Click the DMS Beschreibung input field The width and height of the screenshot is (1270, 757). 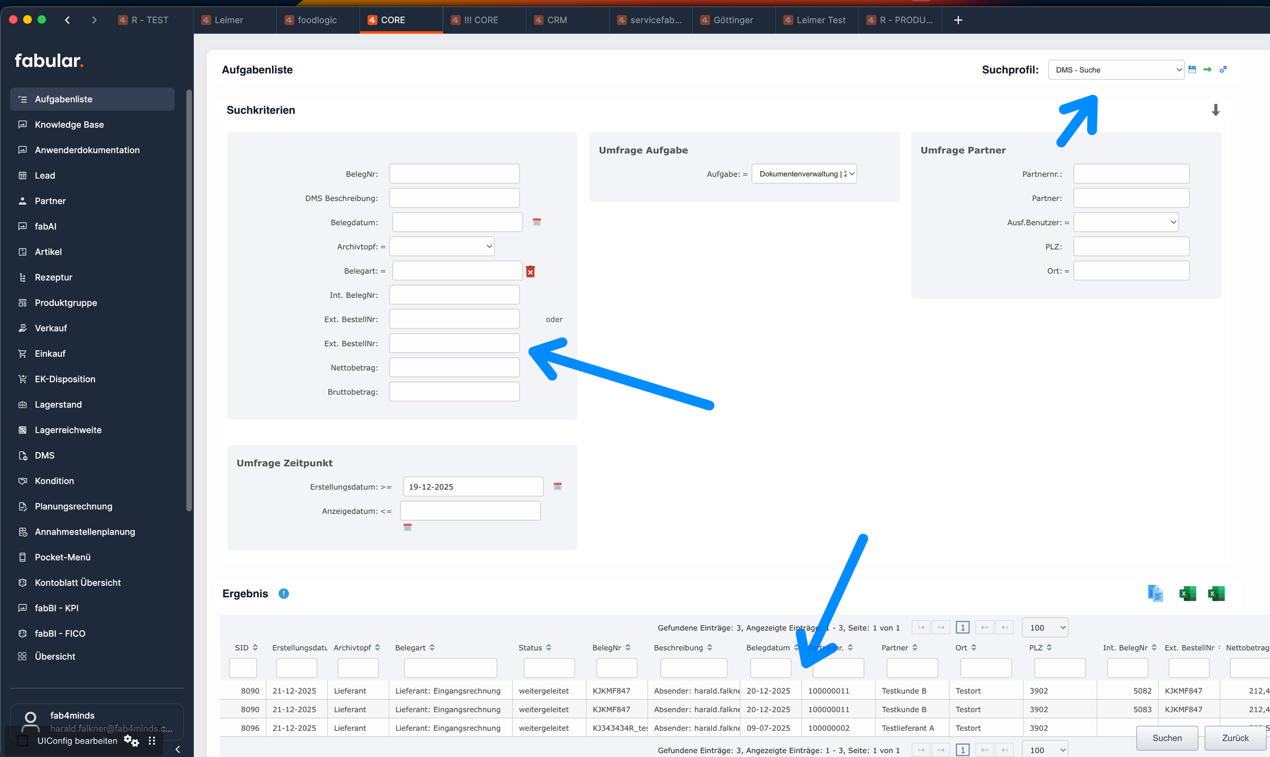(454, 198)
